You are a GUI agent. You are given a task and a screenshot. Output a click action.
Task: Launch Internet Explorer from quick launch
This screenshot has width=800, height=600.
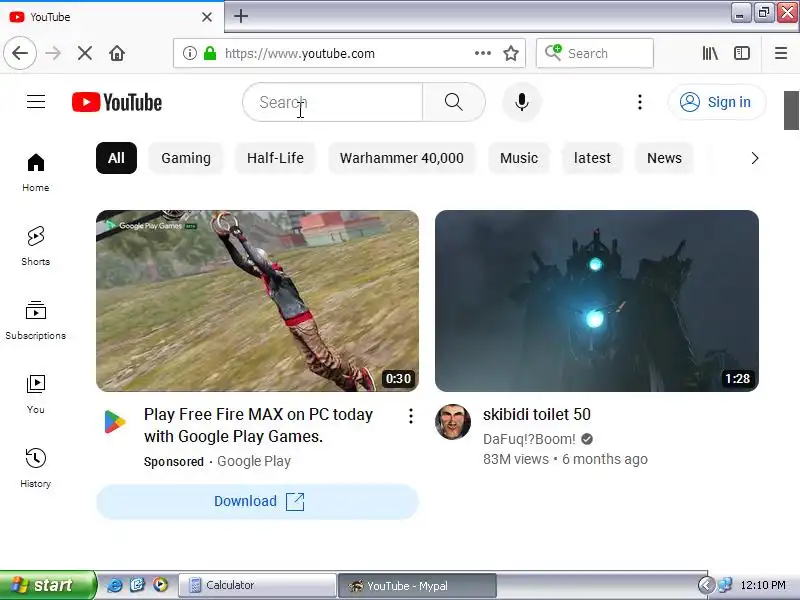pyautogui.click(x=115, y=585)
